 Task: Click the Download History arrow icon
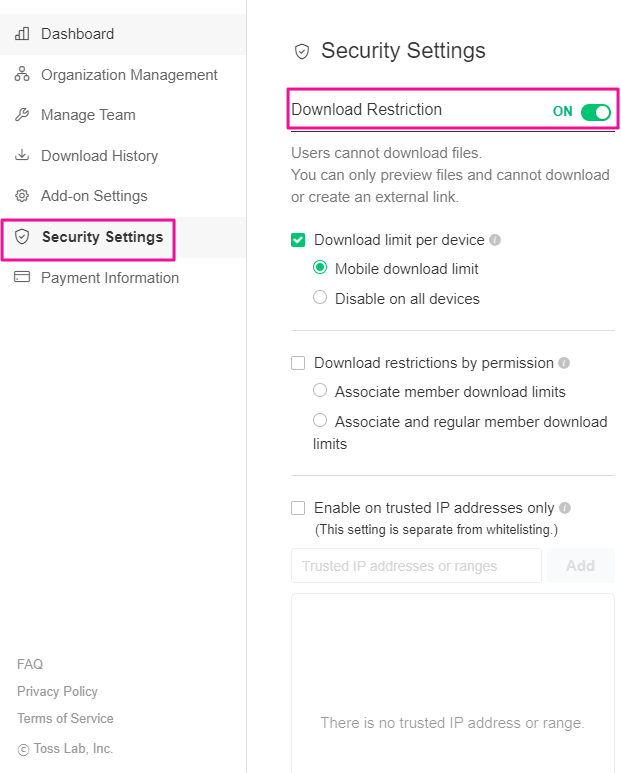pyautogui.click(x=22, y=156)
